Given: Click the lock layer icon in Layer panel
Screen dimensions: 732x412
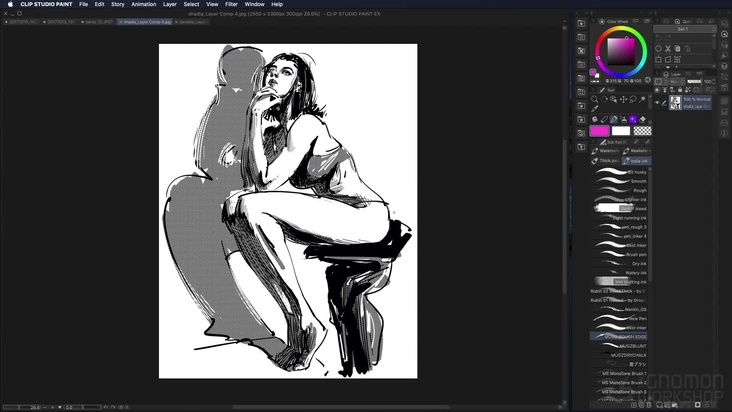Looking at the screenshot, I should pyautogui.click(x=680, y=90).
